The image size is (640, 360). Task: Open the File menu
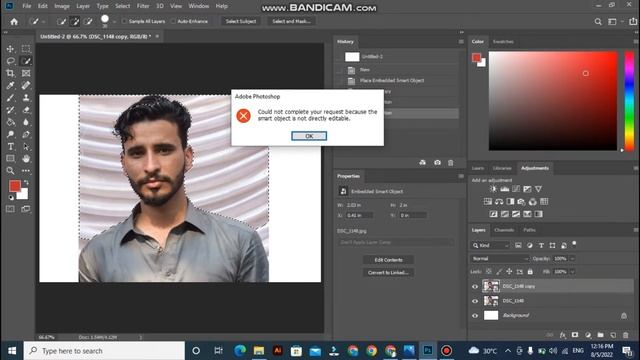[x=27, y=6]
